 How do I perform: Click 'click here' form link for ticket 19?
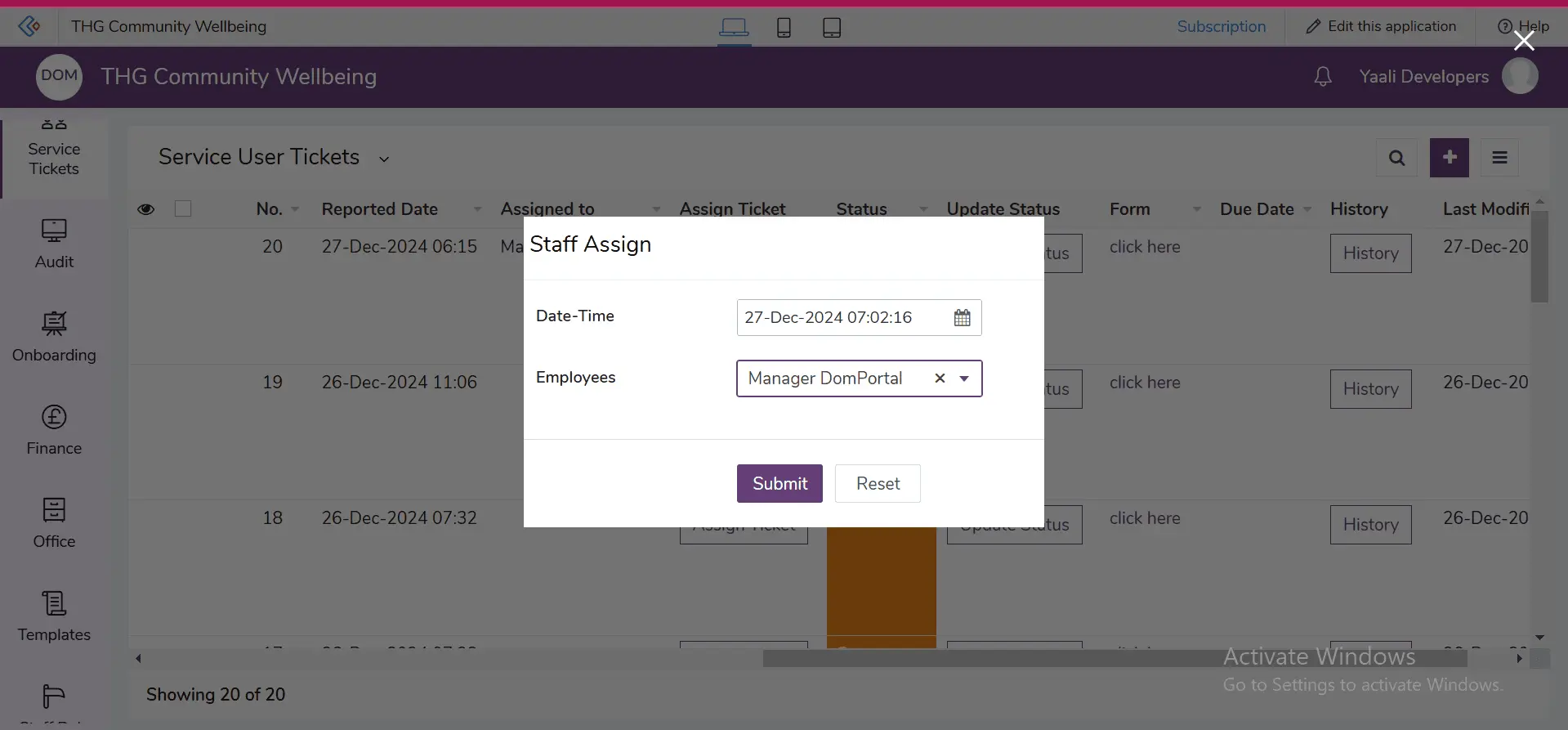pyautogui.click(x=1145, y=383)
